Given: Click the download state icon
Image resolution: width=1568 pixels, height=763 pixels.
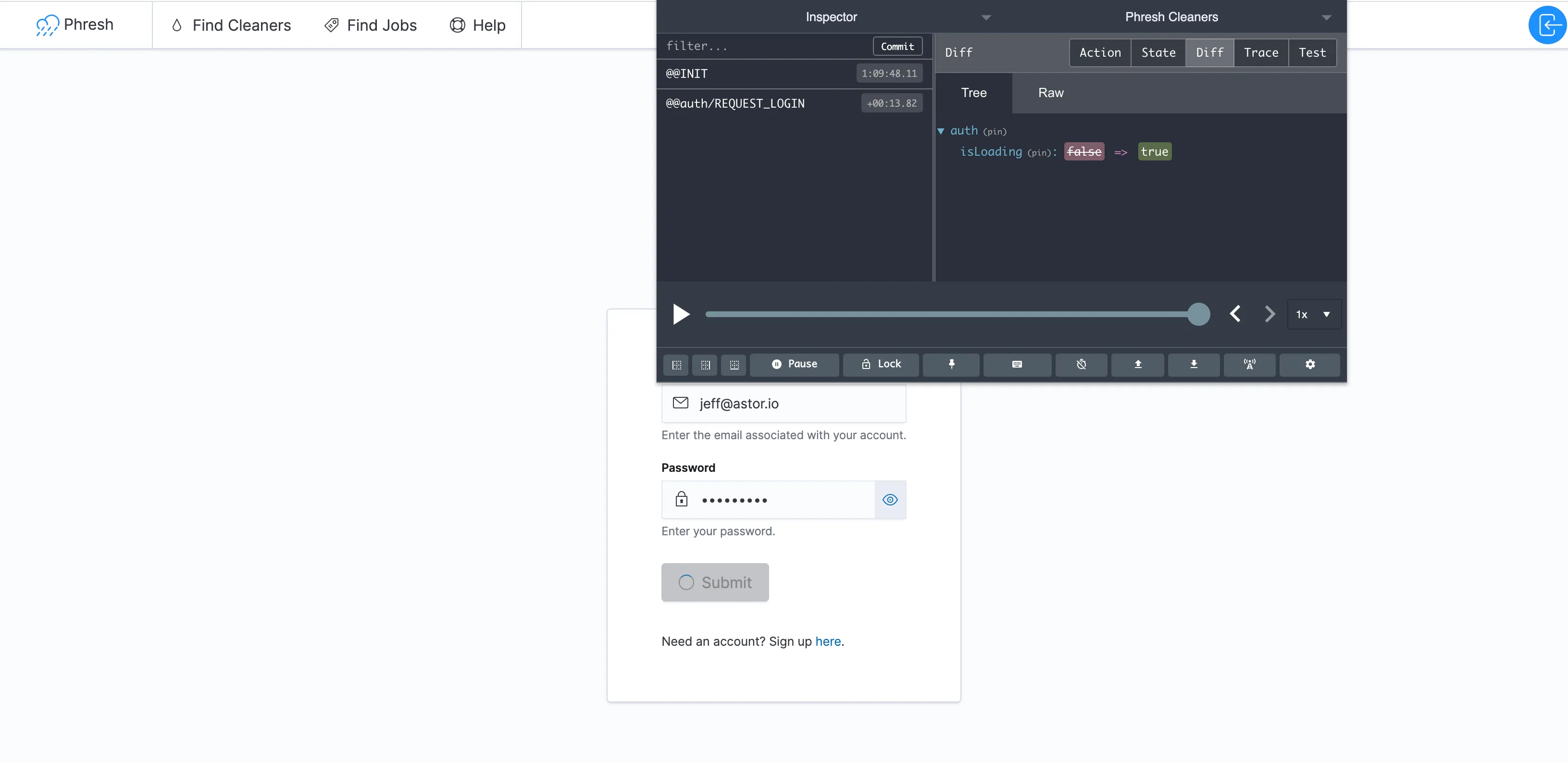Looking at the screenshot, I should coord(1194,363).
